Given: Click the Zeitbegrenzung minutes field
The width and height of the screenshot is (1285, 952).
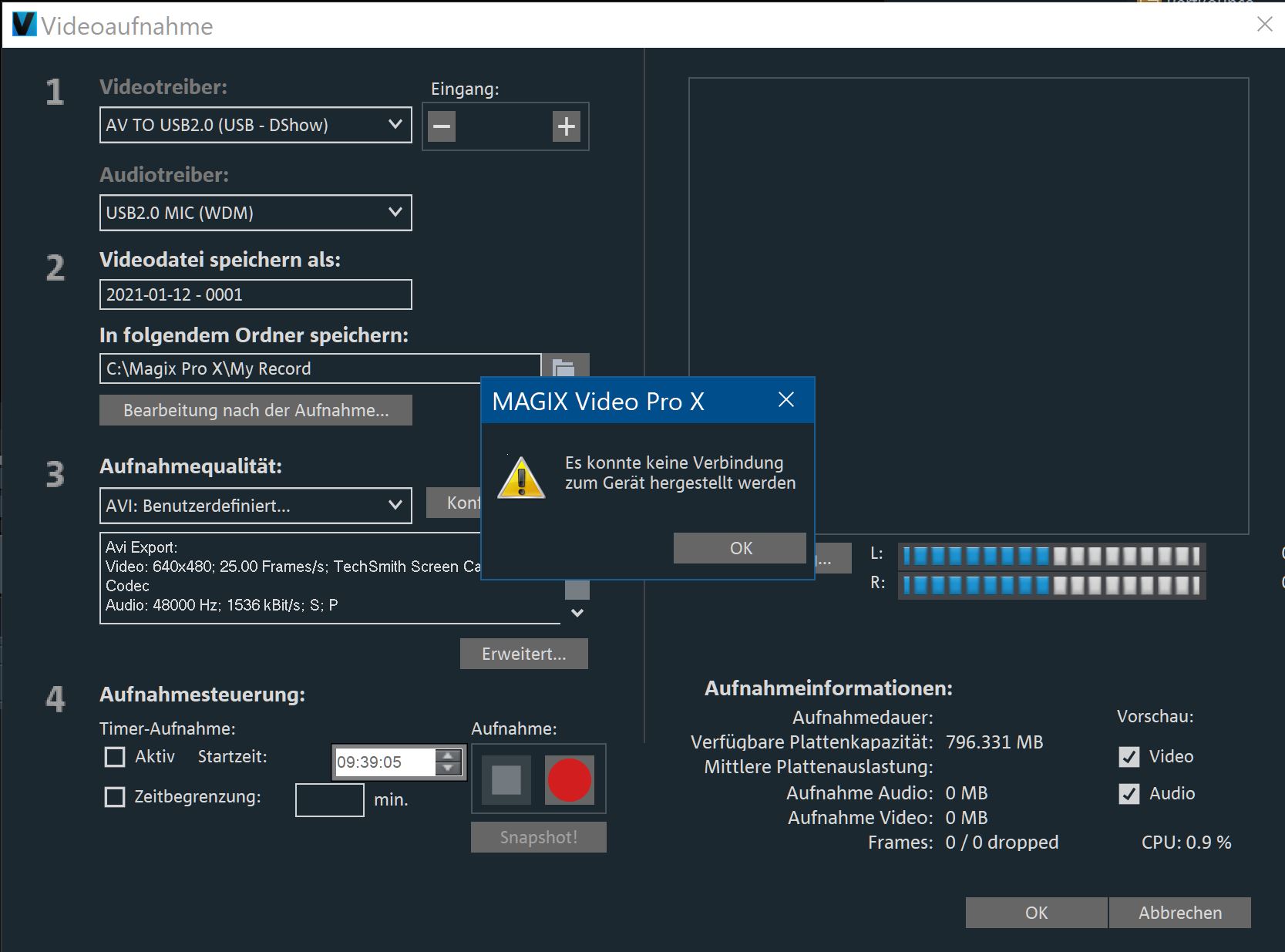Looking at the screenshot, I should coord(330,800).
